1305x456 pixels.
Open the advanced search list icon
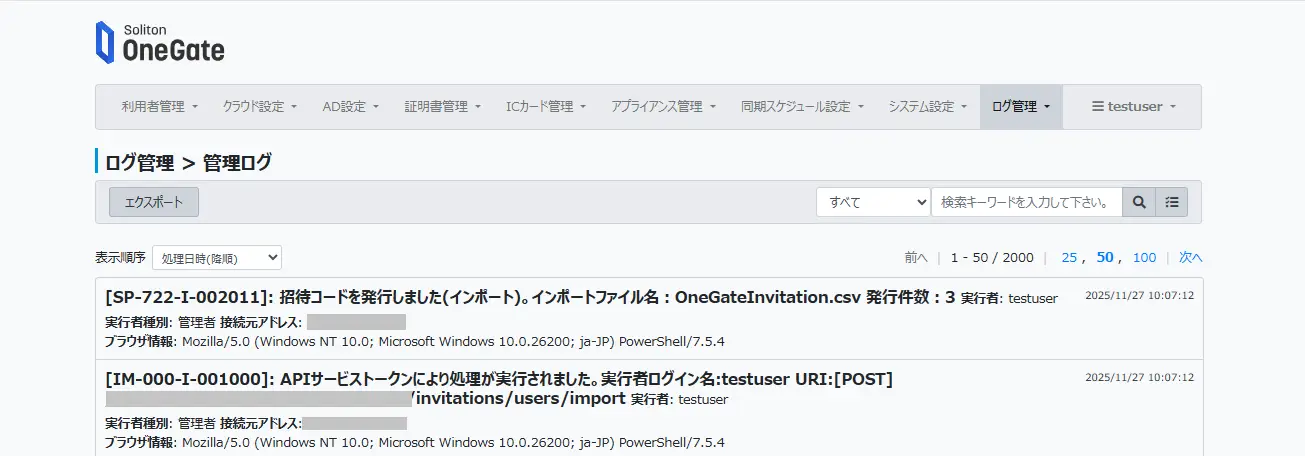pos(1171,202)
